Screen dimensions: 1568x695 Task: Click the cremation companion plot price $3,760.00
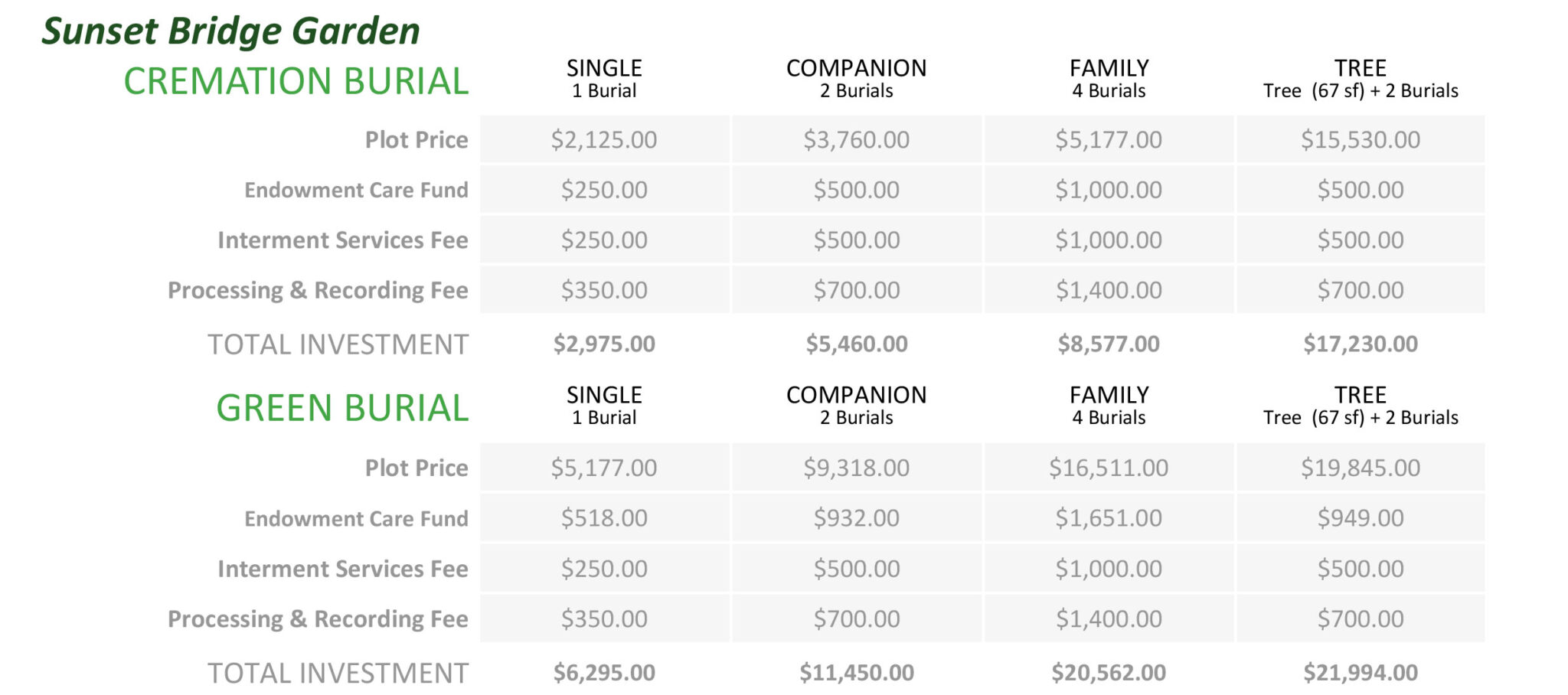click(856, 140)
